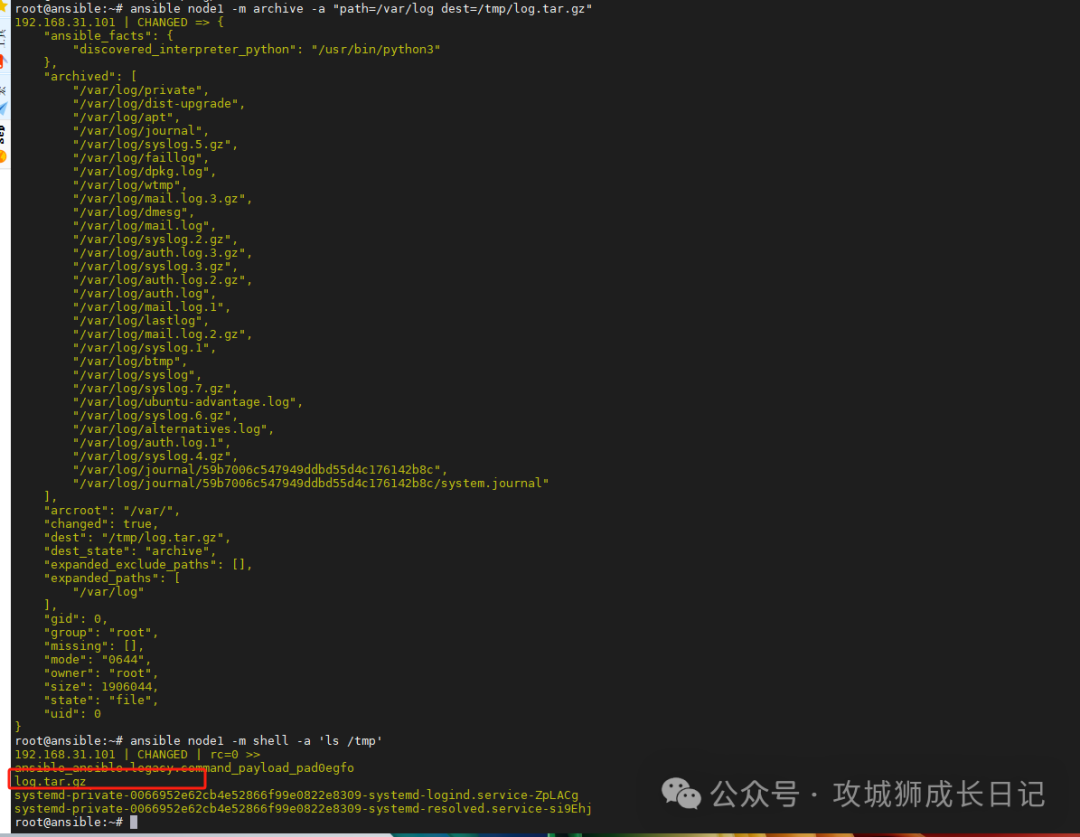Select the '/var/log/faillog' entry
Image resolution: width=1080 pixels, height=837 pixels.
tap(141, 158)
